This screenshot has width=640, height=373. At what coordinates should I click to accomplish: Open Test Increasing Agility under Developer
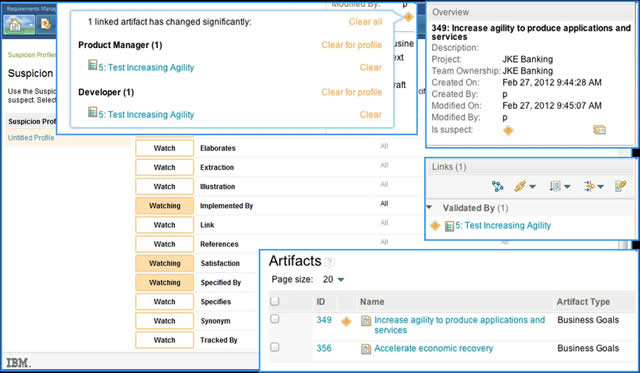[146, 115]
